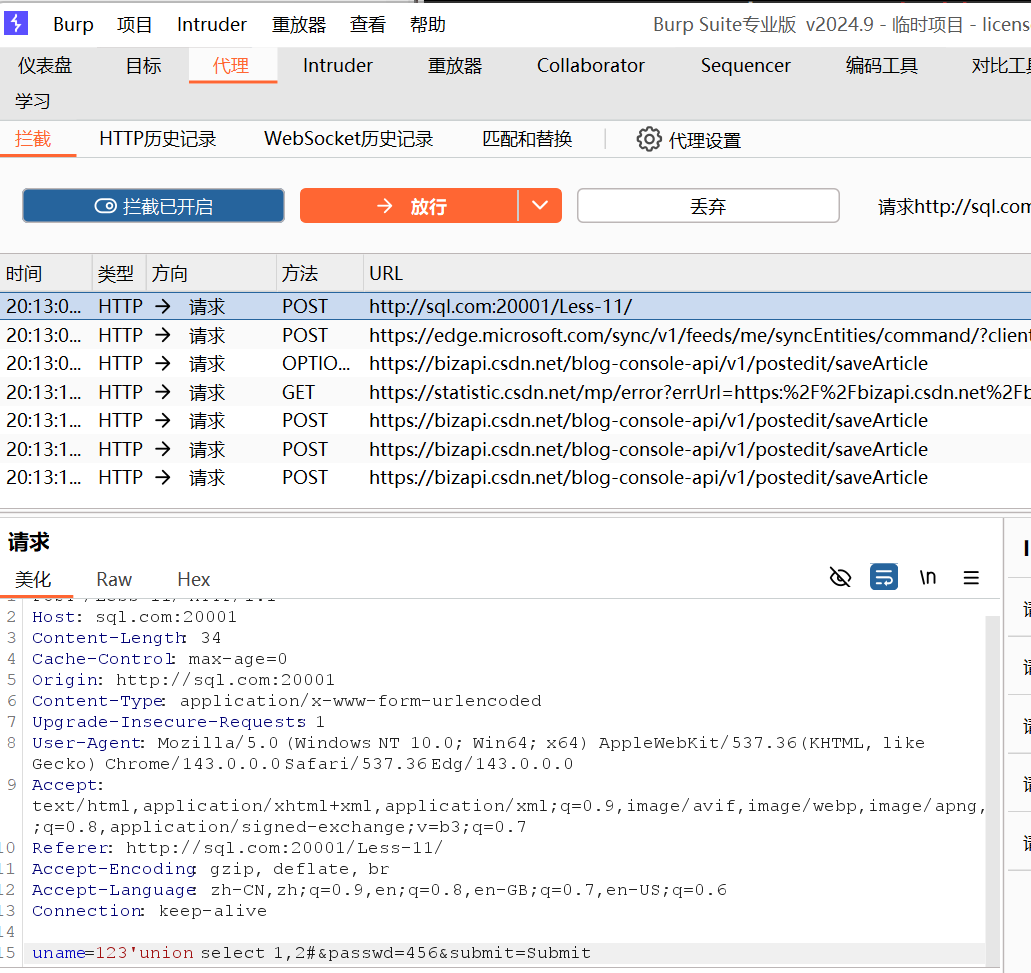
Task: Switch to the Intruder tool tab
Action: pos(337,66)
